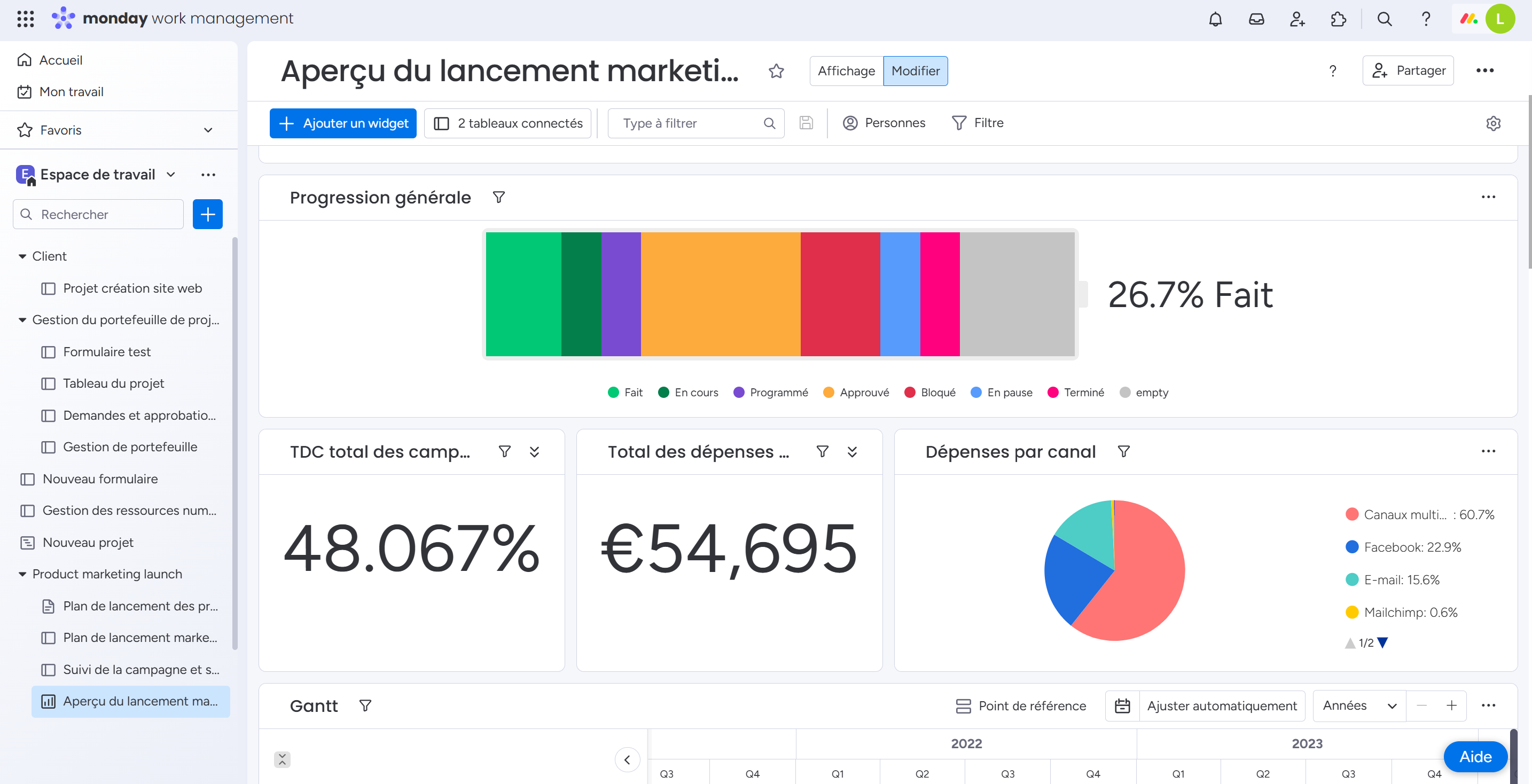This screenshot has height=784, width=1532.
Task: Open Progression générale widget options menu
Action: 1488,198
